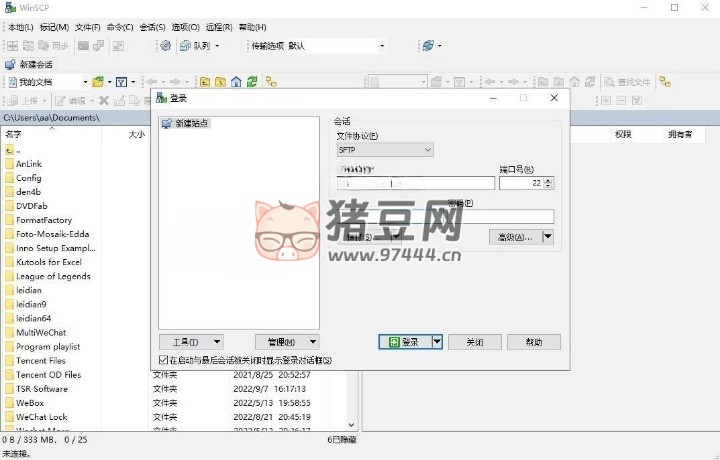Click the refresh icon in left panel toolbar

[x=253, y=82]
